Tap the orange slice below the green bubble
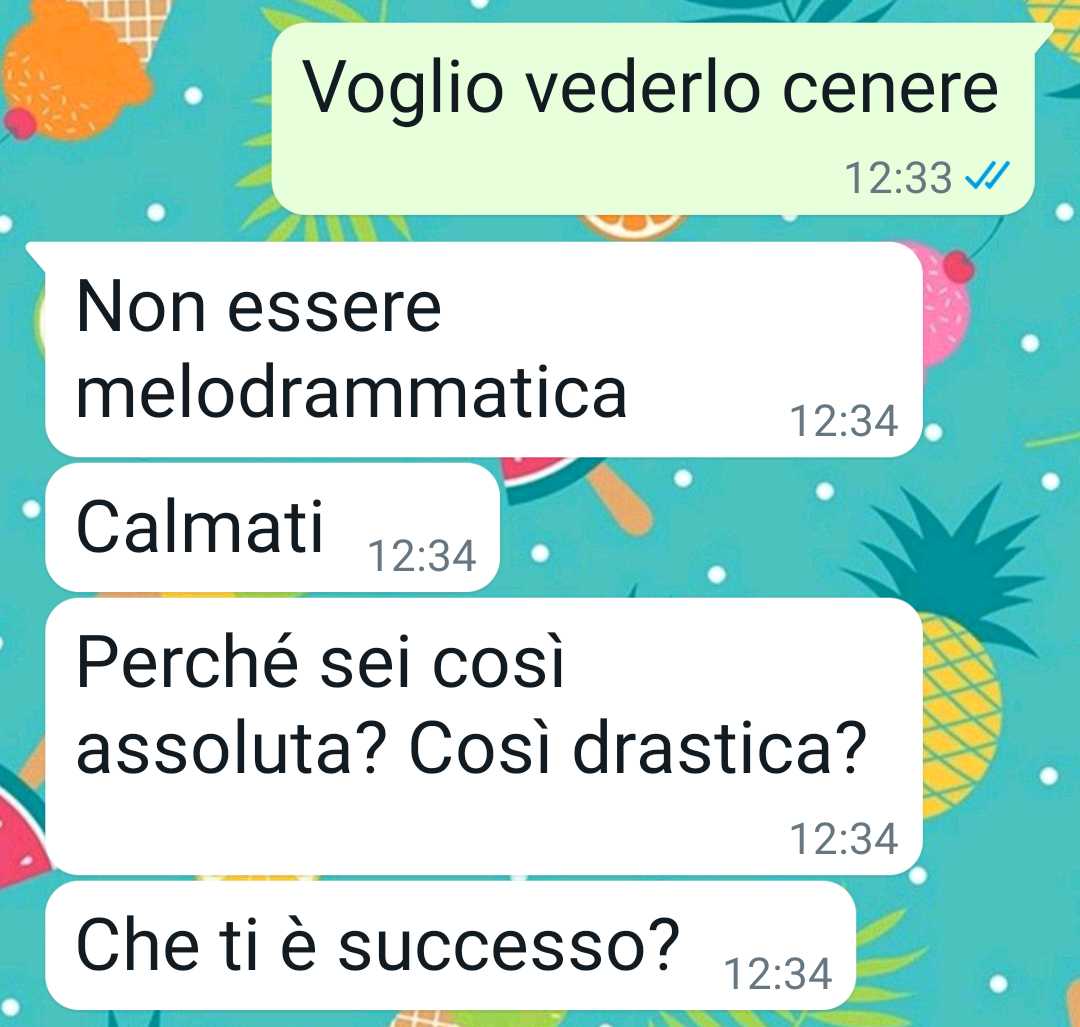Viewport: 1080px width, 1027px height. 632,225
